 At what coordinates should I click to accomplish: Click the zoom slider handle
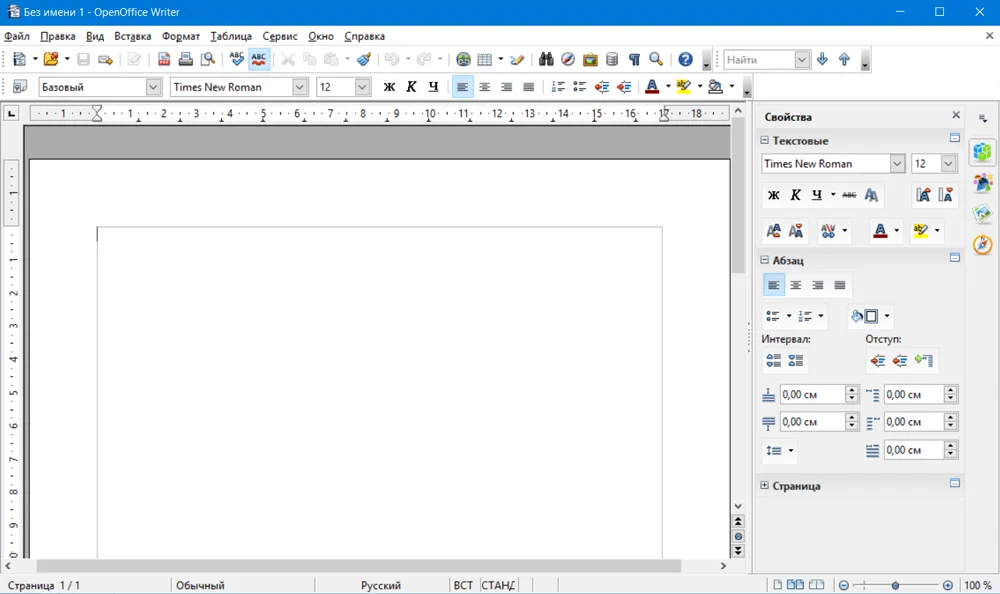click(895, 585)
